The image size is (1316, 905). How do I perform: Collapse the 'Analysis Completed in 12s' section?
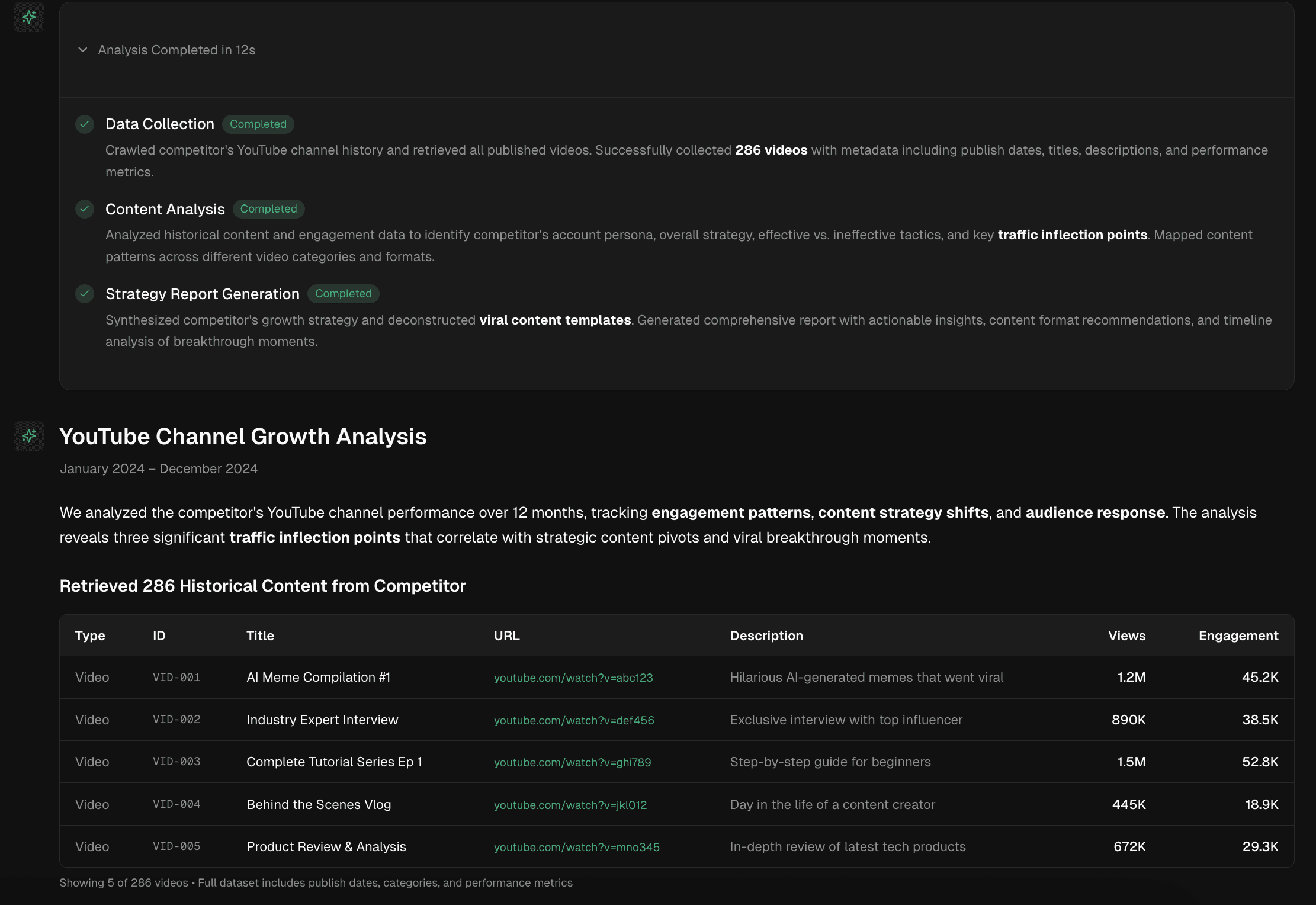(x=82, y=50)
